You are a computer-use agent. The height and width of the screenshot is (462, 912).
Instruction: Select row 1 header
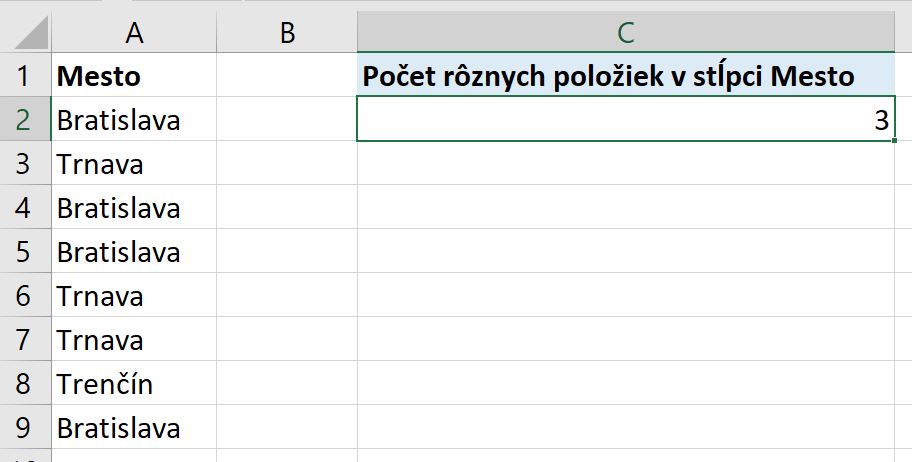[x=25, y=75]
